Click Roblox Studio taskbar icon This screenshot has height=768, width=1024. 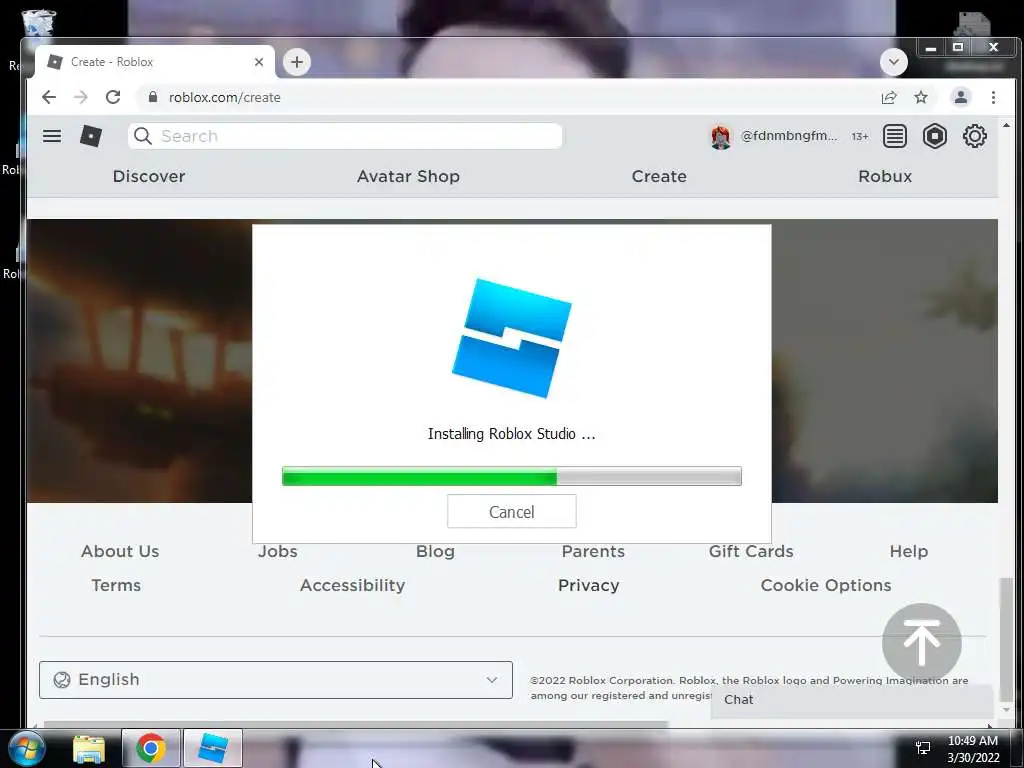213,748
